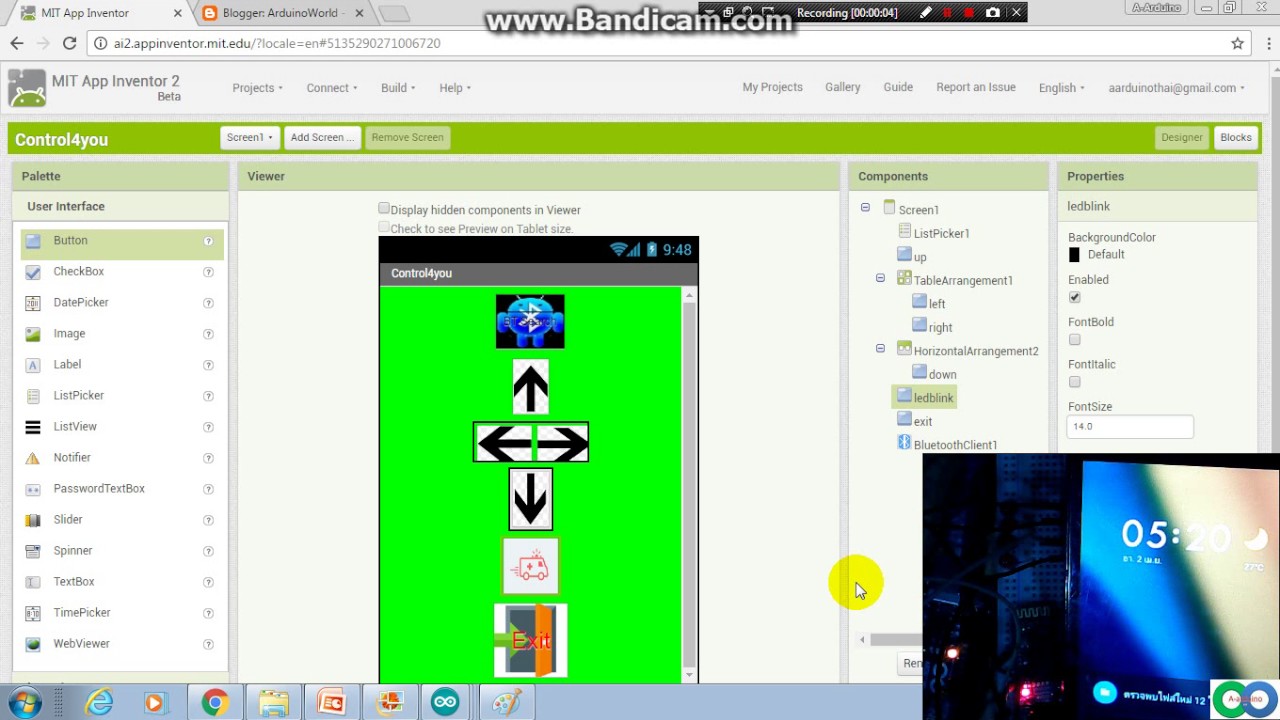
Task: Toggle Display hidden components in Viewer
Action: pos(384,209)
